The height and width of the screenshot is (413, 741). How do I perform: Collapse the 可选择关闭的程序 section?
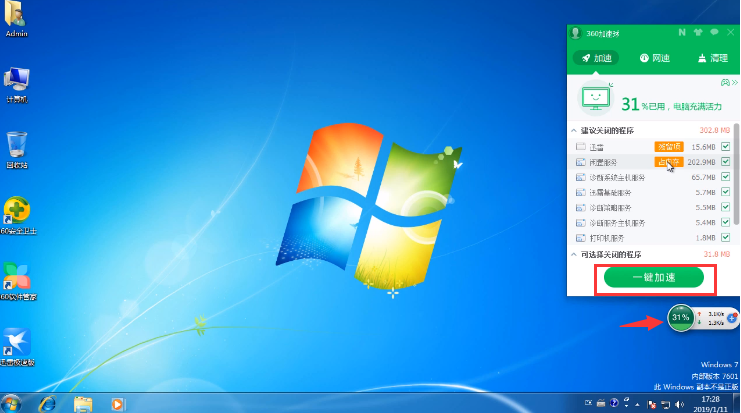574,255
